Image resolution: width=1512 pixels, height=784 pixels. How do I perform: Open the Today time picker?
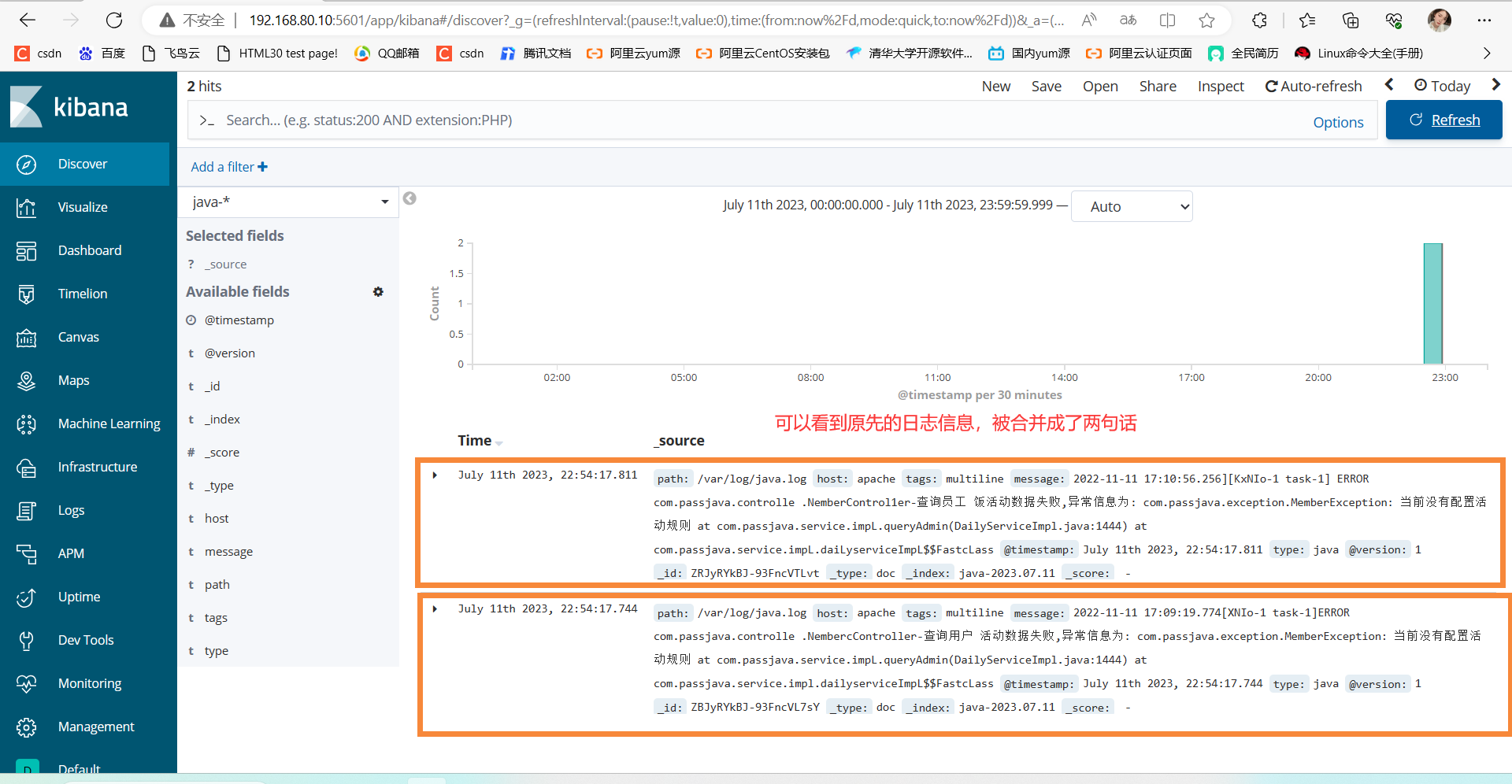point(1442,86)
